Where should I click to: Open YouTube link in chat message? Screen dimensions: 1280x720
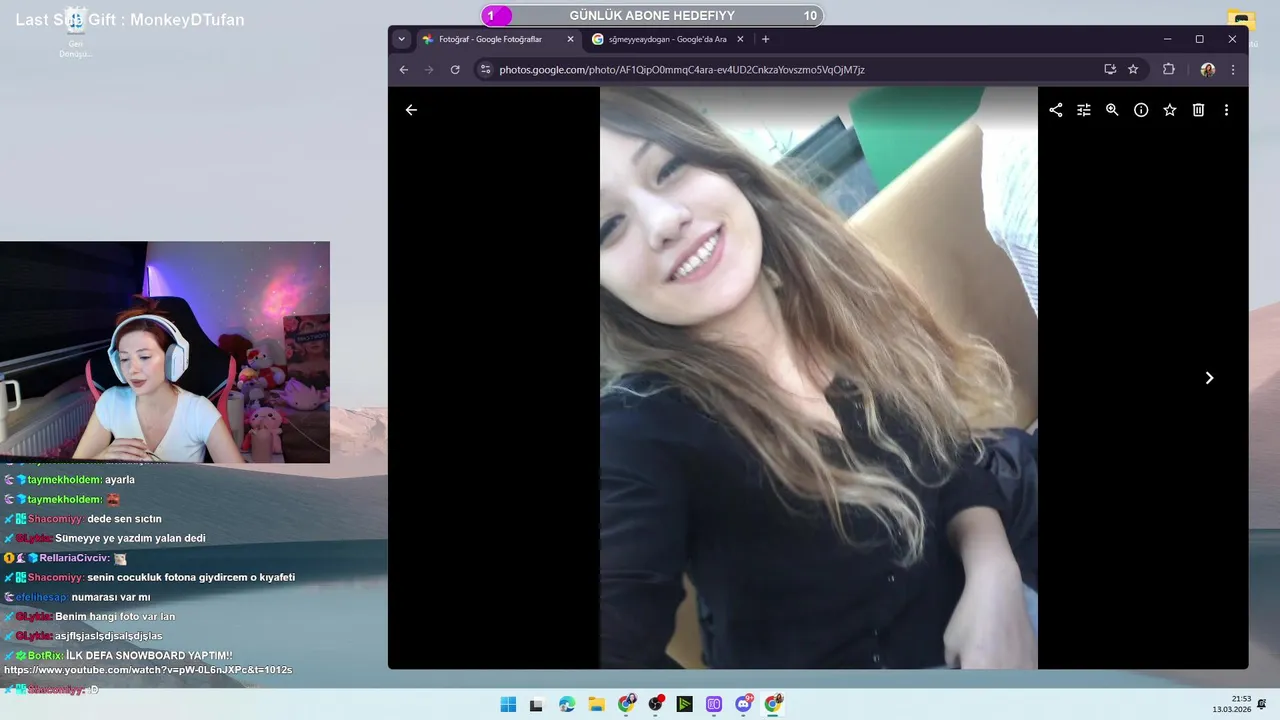(148, 670)
